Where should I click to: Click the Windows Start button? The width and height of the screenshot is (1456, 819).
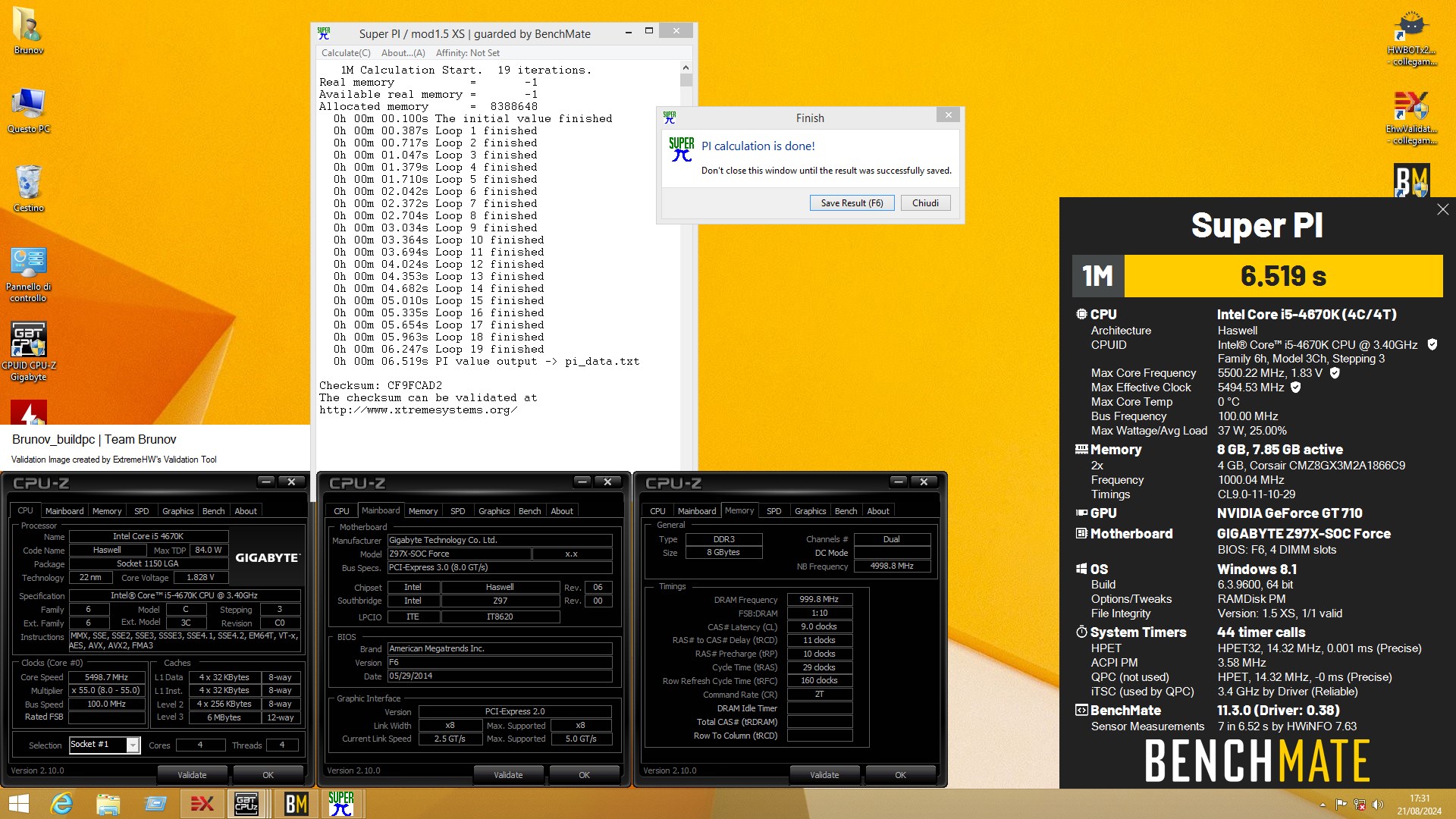click(18, 804)
